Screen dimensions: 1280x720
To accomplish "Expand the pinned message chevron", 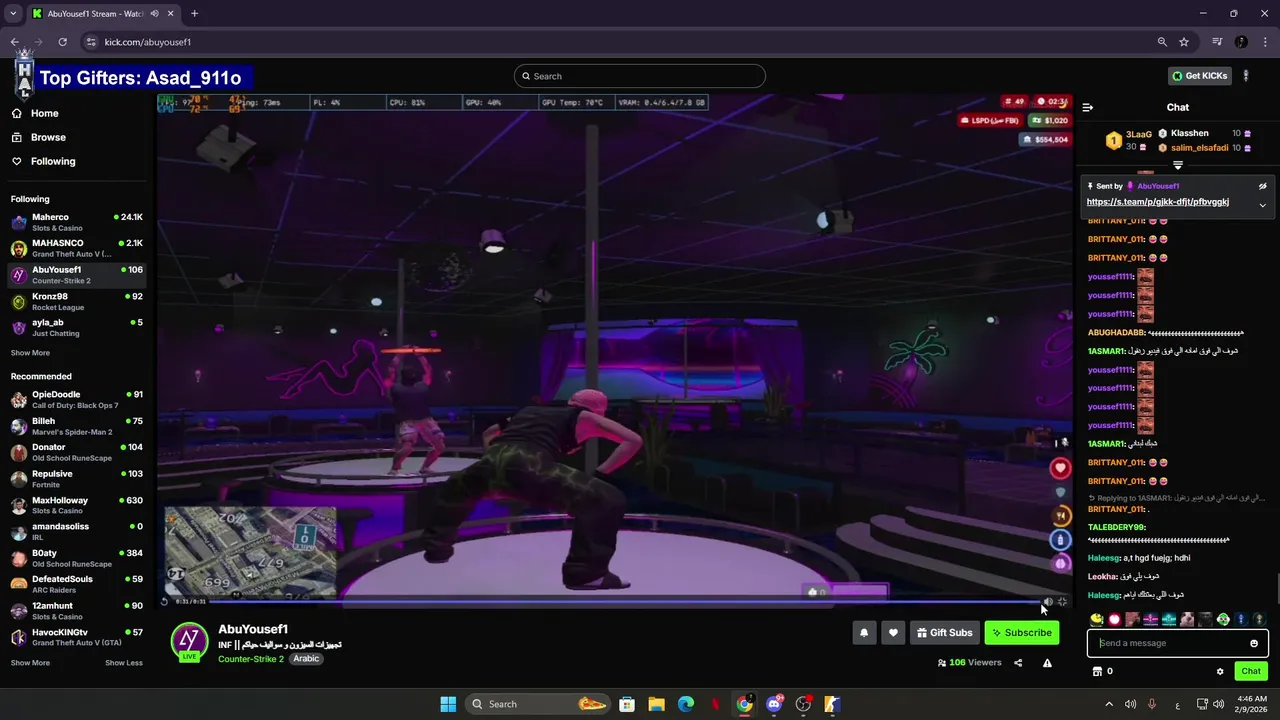I will 1262,205.
